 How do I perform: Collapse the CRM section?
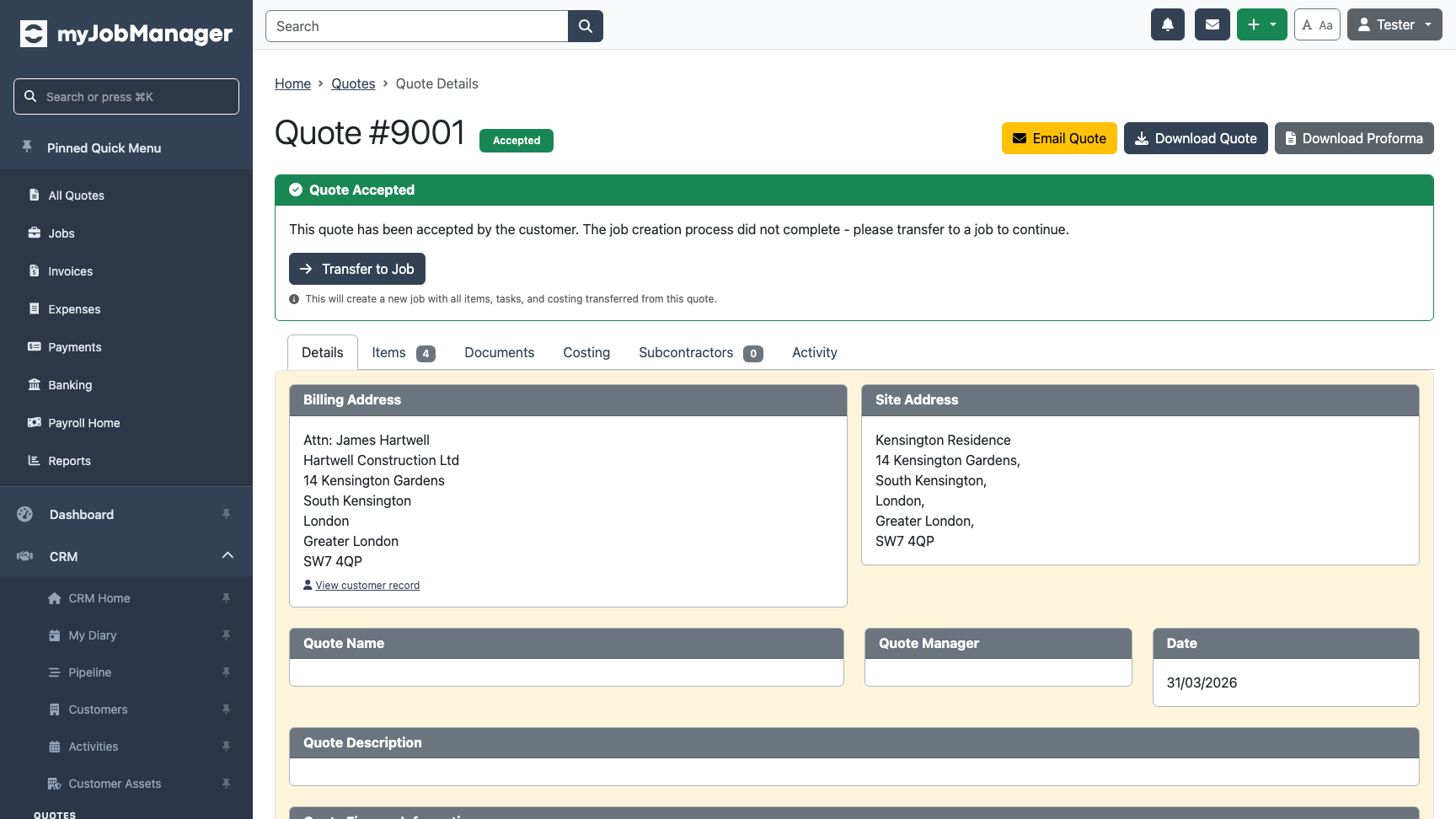(x=227, y=555)
